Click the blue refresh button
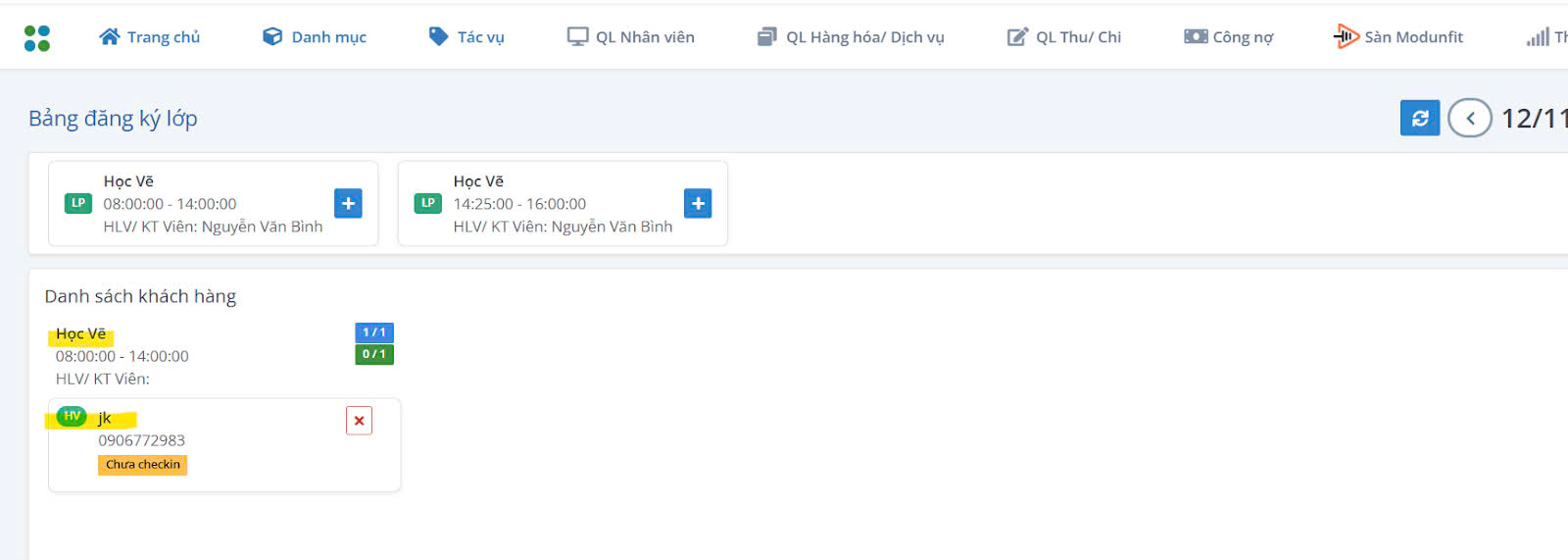This screenshot has height=560, width=1568. point(1419,119)
